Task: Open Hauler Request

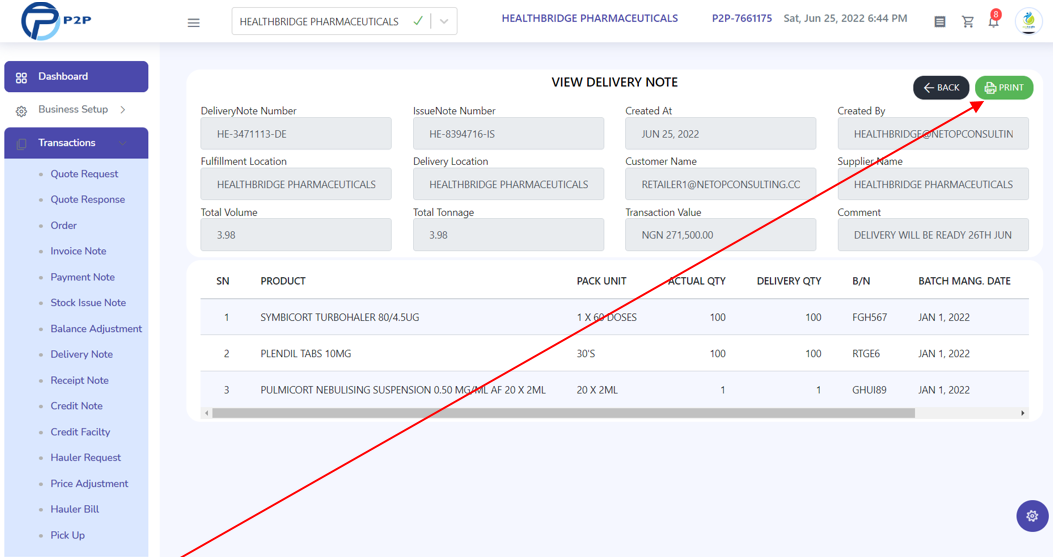Action: [85, 458]
